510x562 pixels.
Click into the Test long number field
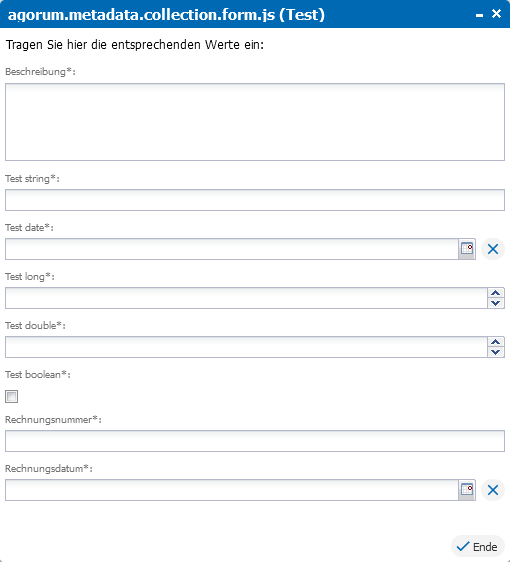tap(246, 298)
